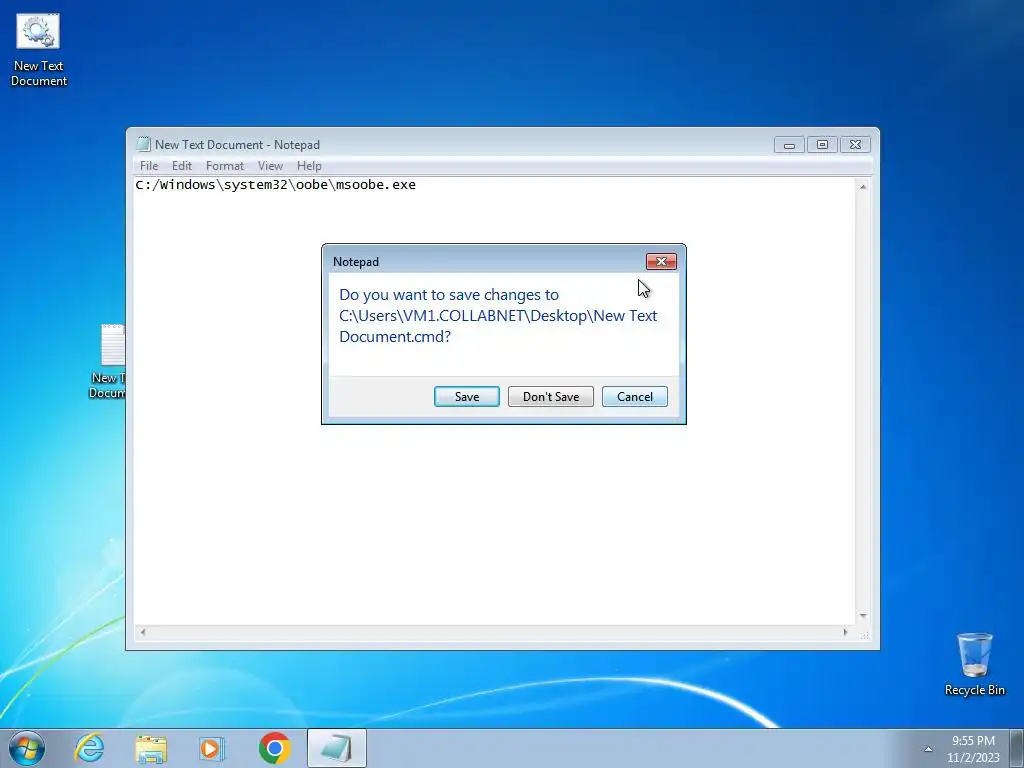This screenshot has width=1024, height=768.
Task: Click the vertical scrollbar down arrow in Notepad
Action: tap(863, 616)
